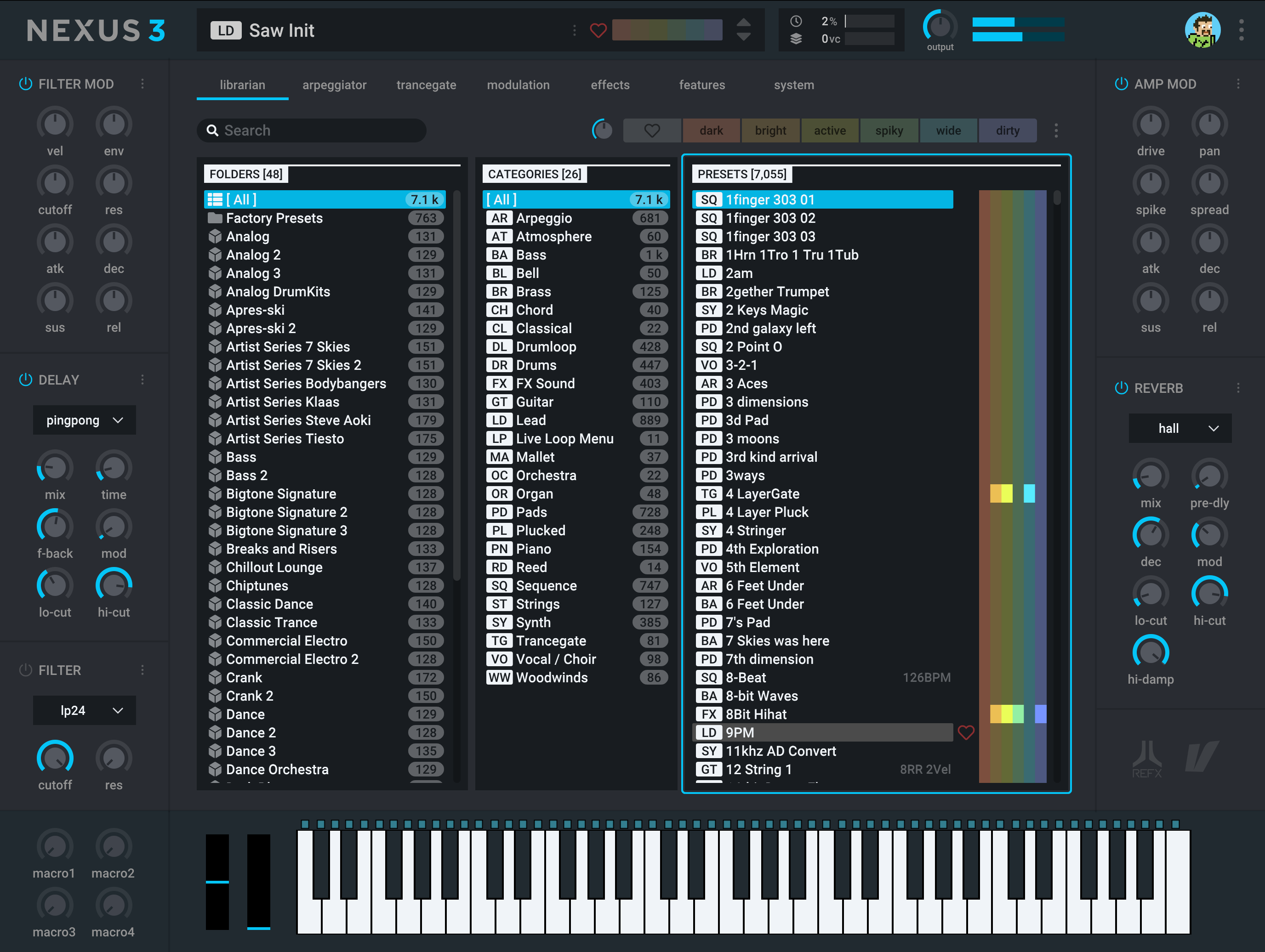Select the Chillout Lounge folder
The width and height of the screenshot is (1265, 952).
click(x=325, y=567)
